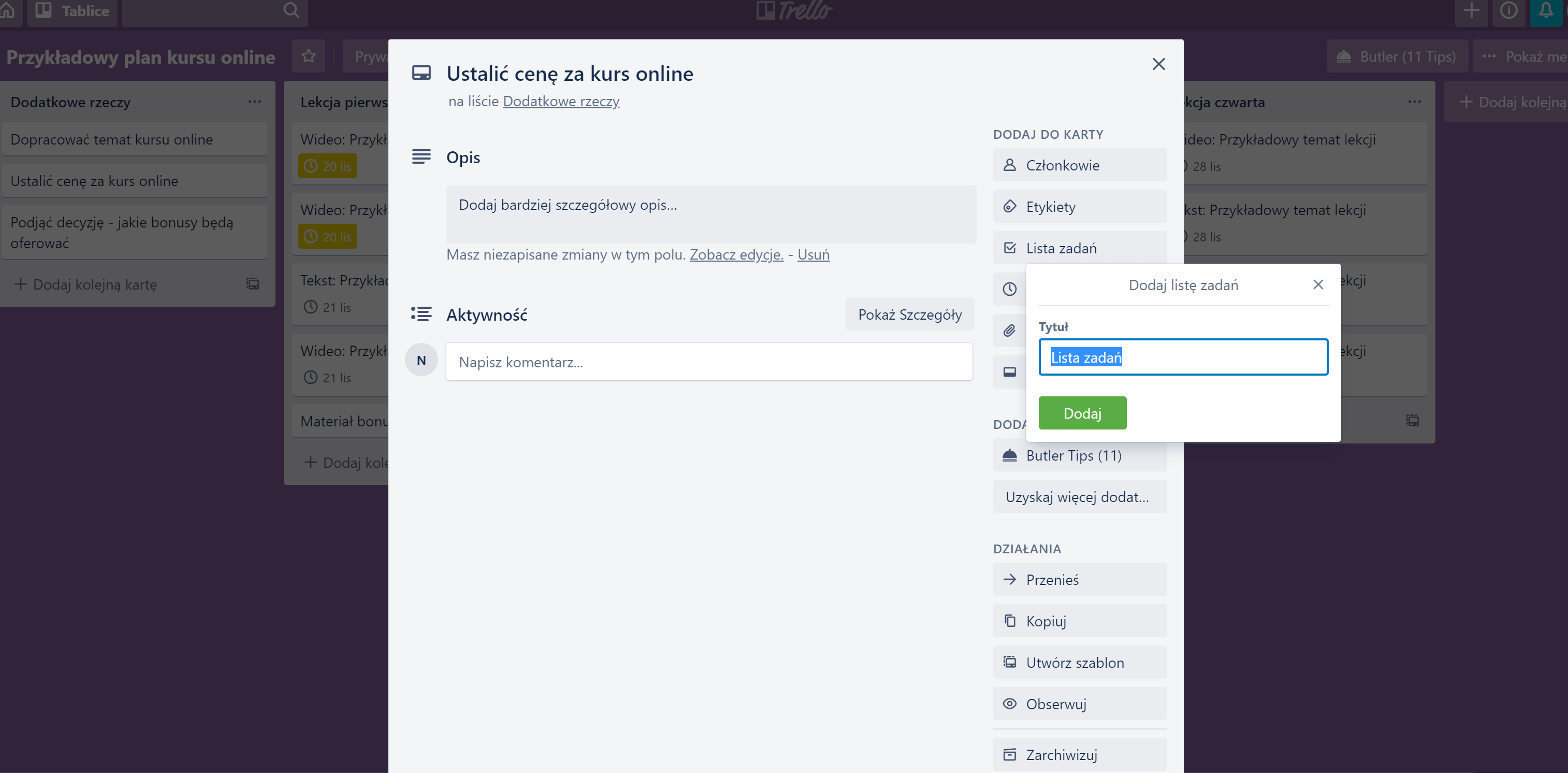Open Lekcja czwarta list options menu
This screenshot has height=773, width=1568.
click(x=1414, y=102)
